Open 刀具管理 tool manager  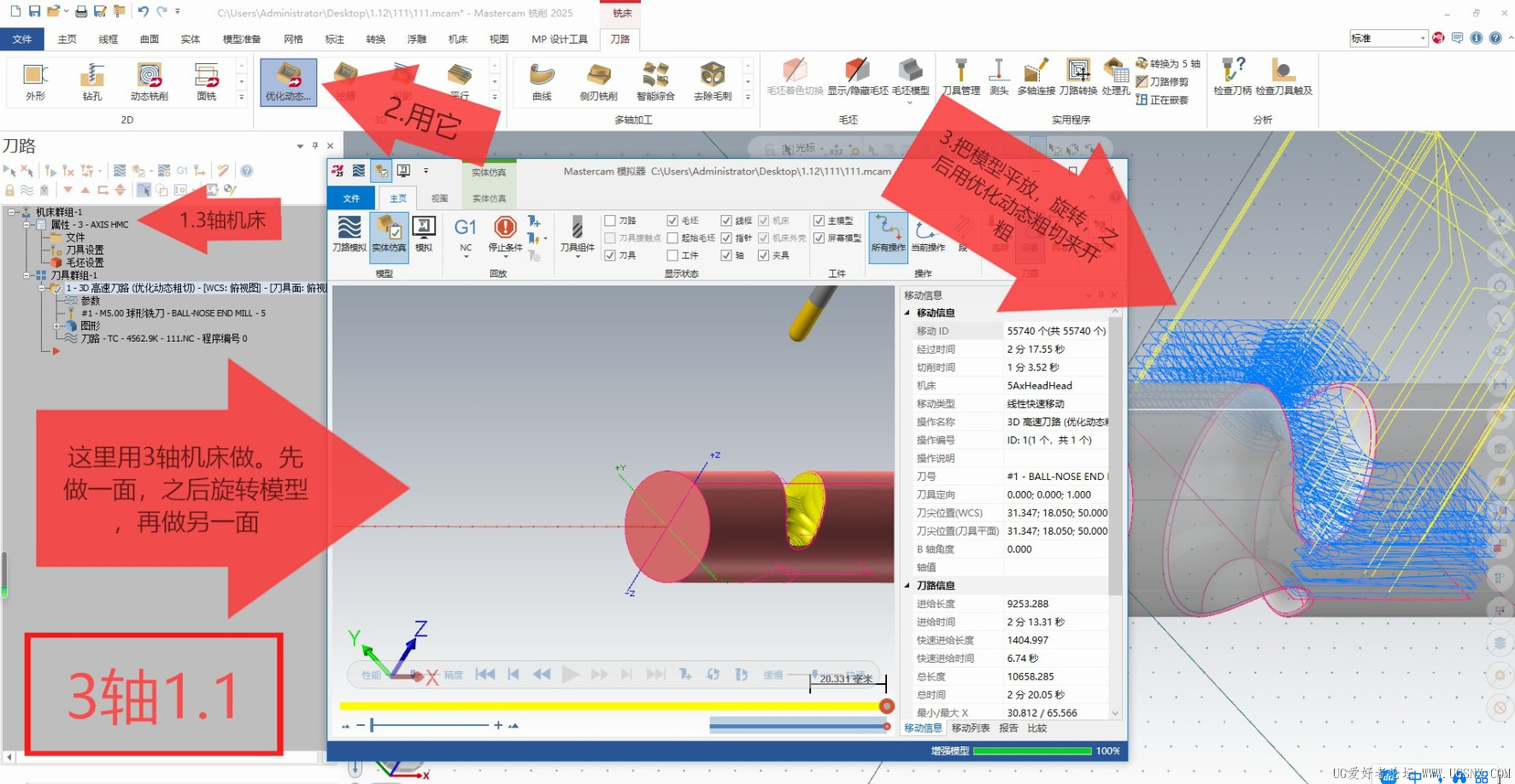pos(961,77)
